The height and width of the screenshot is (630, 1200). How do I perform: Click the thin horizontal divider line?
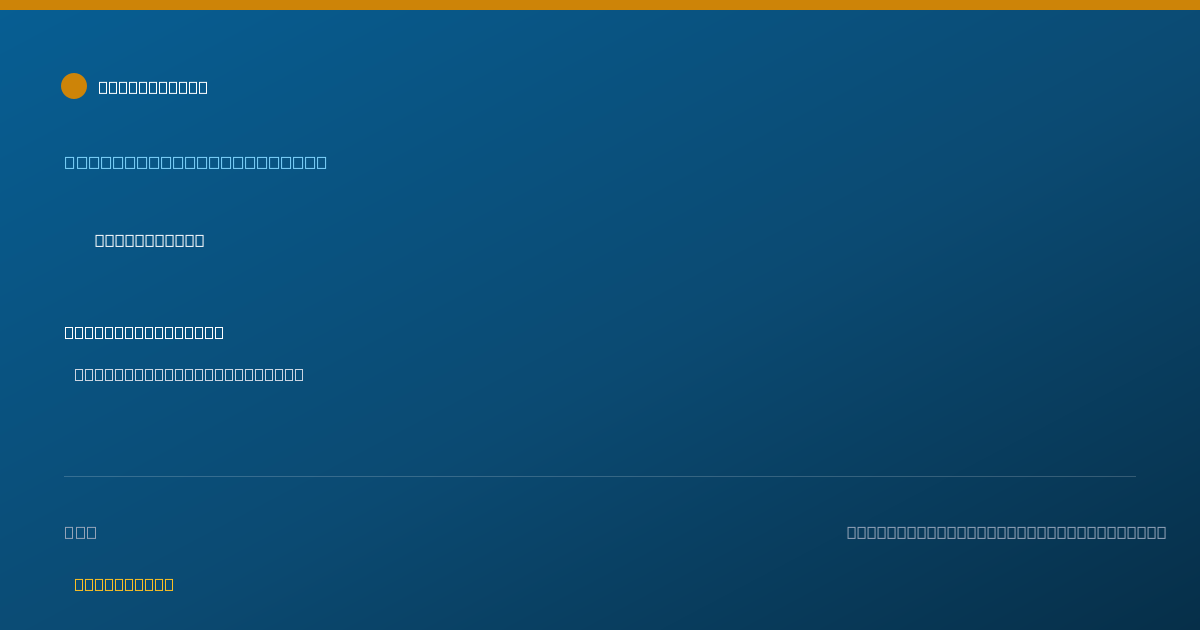point(600,476)
